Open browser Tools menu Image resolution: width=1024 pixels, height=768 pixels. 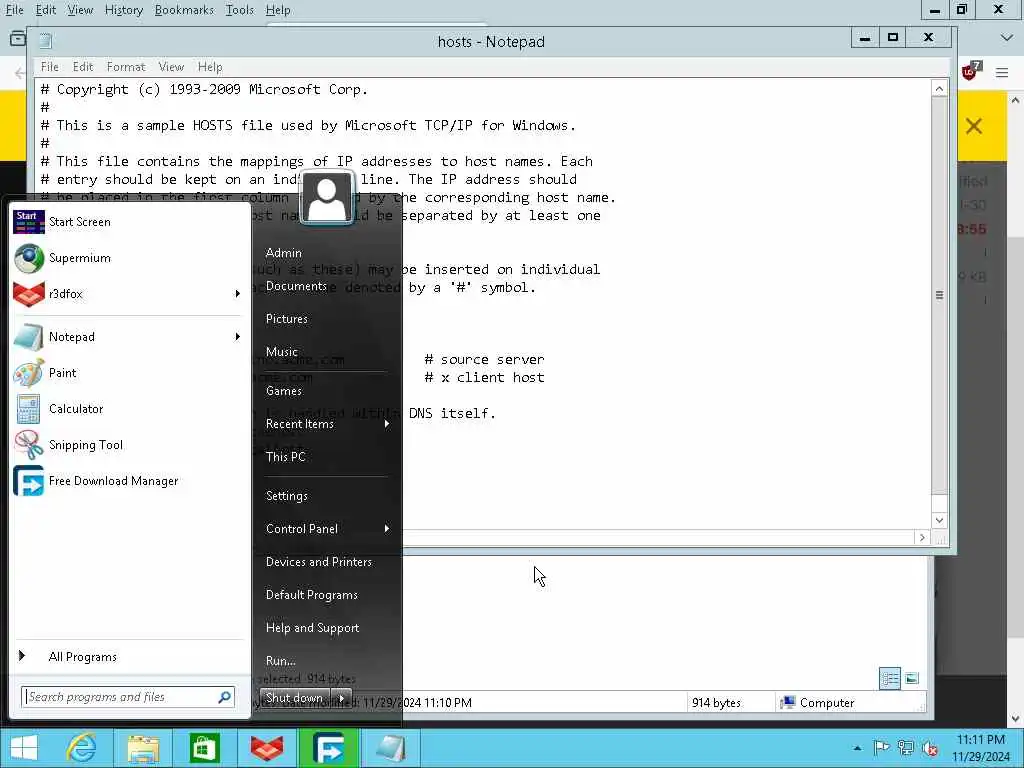click(240, 10)
